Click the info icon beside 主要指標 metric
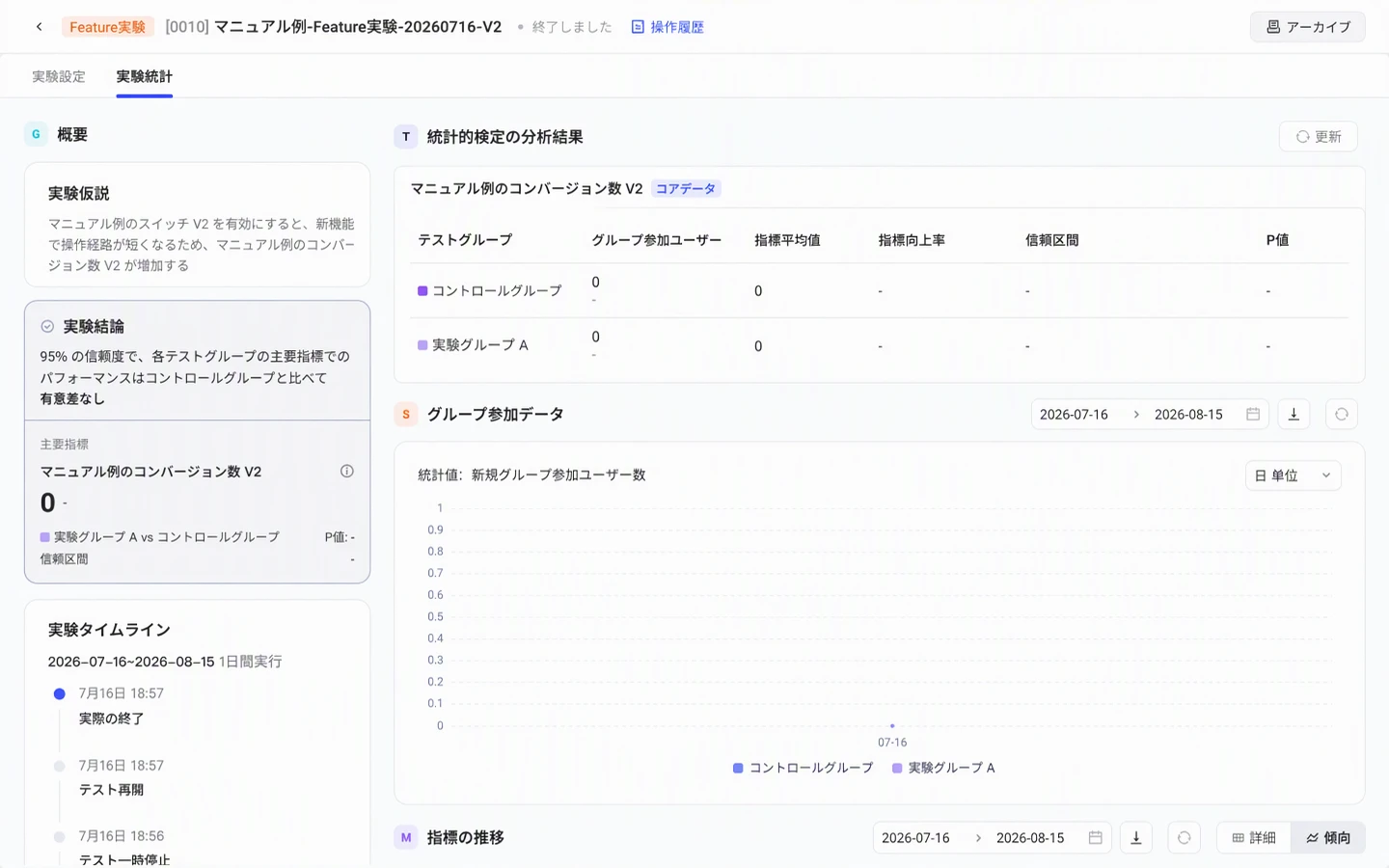 347,472
